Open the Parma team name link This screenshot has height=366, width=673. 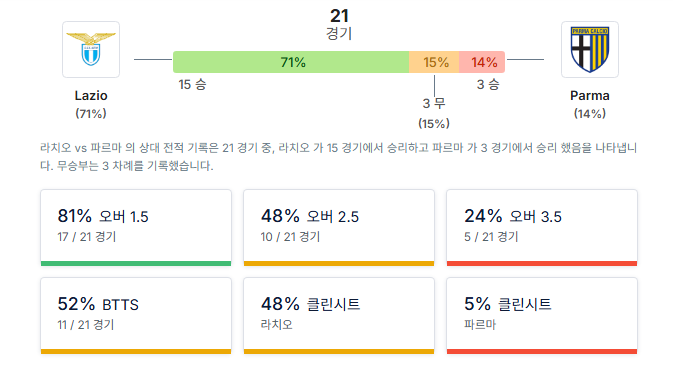coord(590,95)
